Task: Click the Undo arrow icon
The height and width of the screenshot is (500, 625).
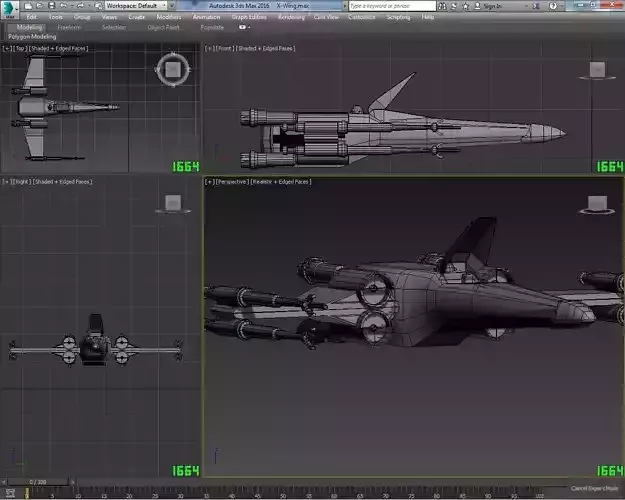Action: [x=63, y=6]
